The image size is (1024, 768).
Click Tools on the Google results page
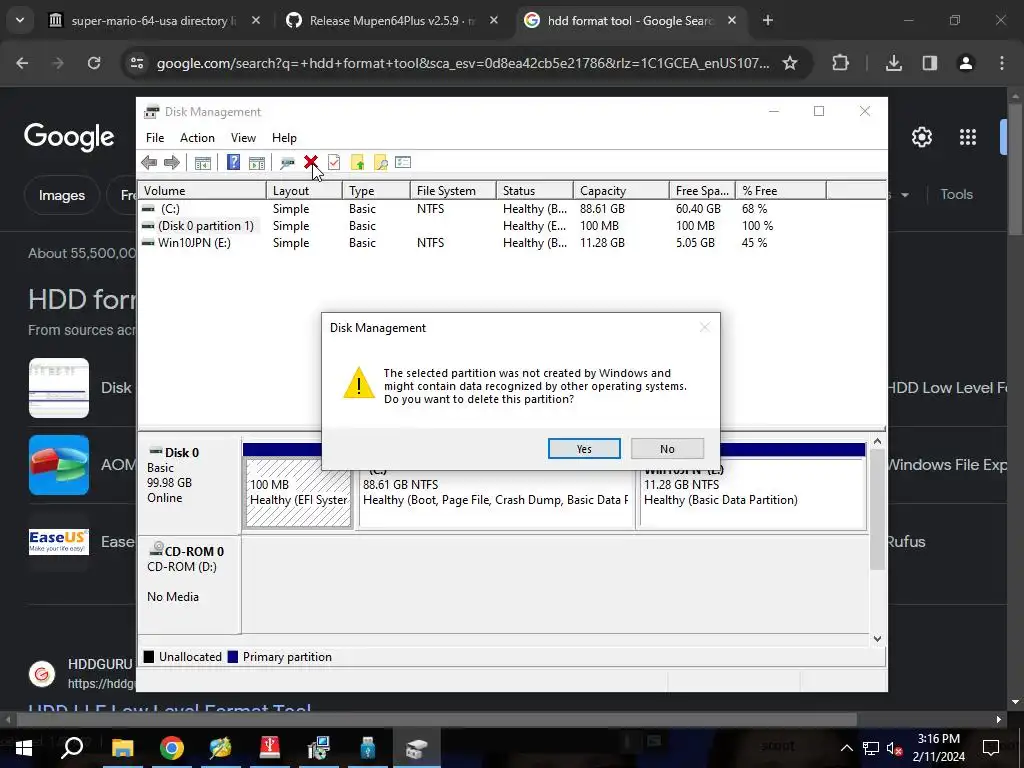point(956,195)
